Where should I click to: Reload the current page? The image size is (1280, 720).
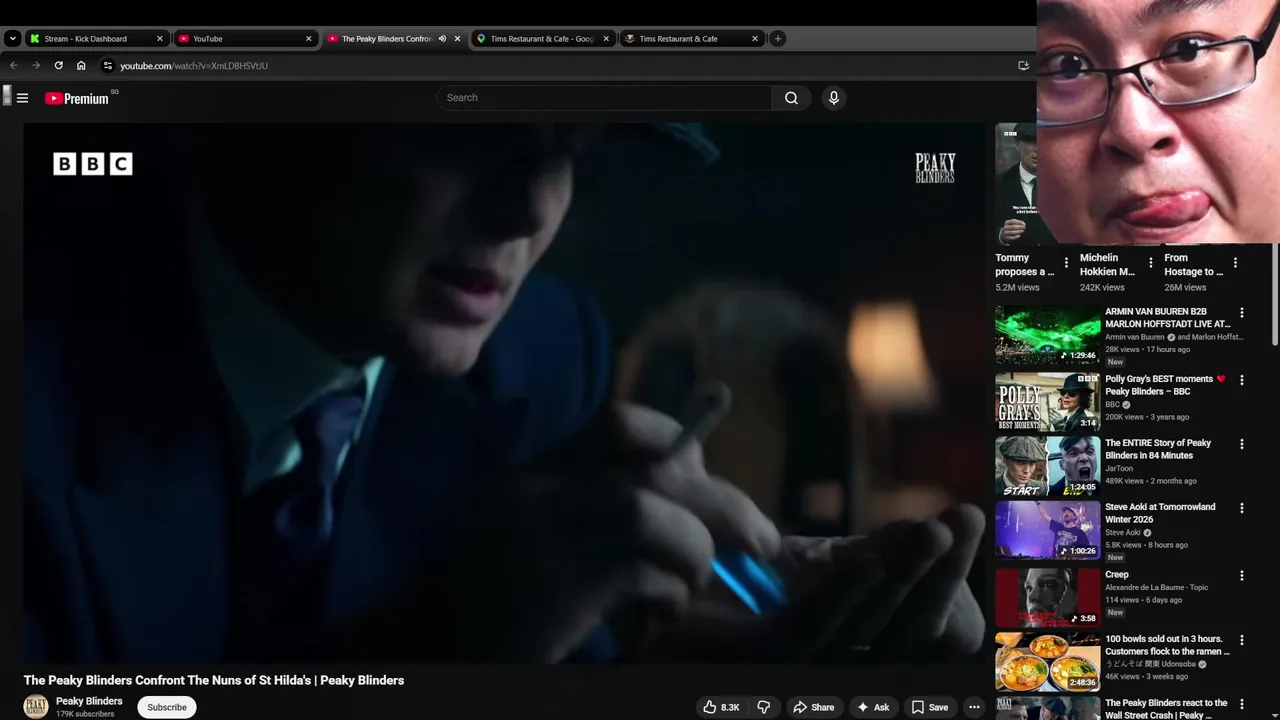[x=58, y=66]
